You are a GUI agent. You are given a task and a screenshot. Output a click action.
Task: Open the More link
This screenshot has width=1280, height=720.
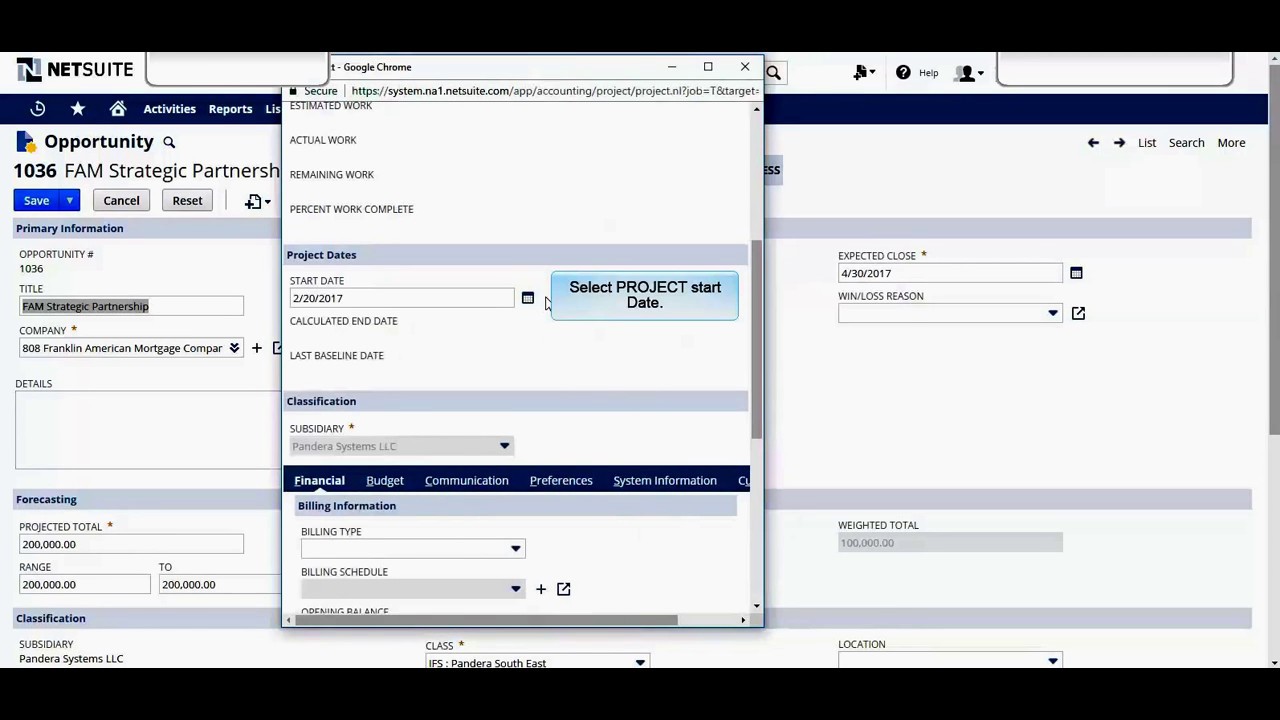1231,143
